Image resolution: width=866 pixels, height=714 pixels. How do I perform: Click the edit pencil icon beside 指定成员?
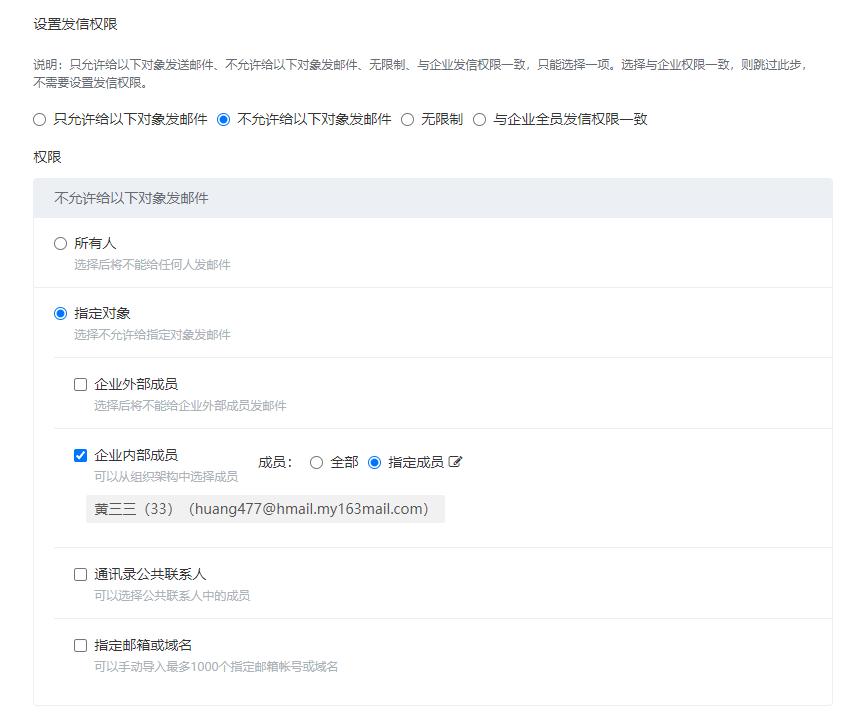[x=458, y=462]
